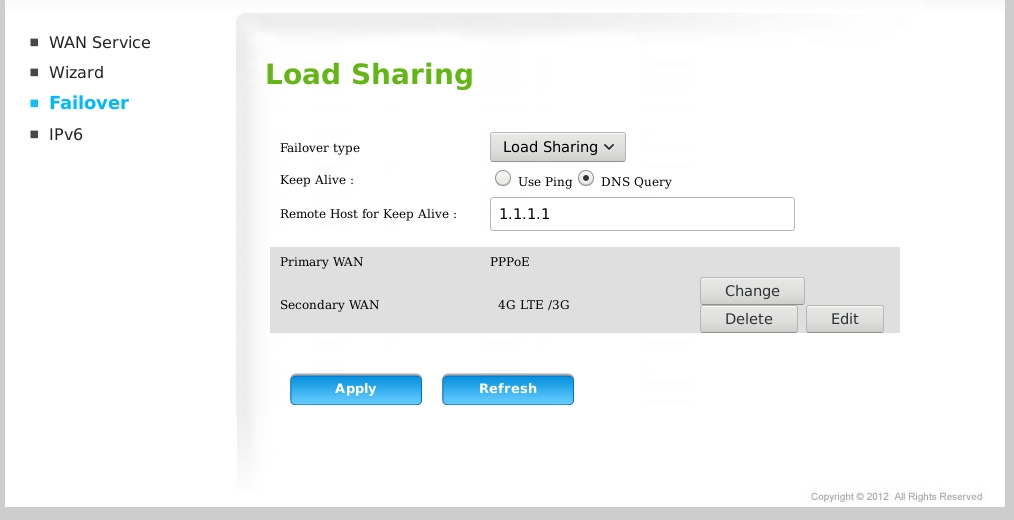
Task: Click the Load Sharing page heading
Action: coord(369,74)
